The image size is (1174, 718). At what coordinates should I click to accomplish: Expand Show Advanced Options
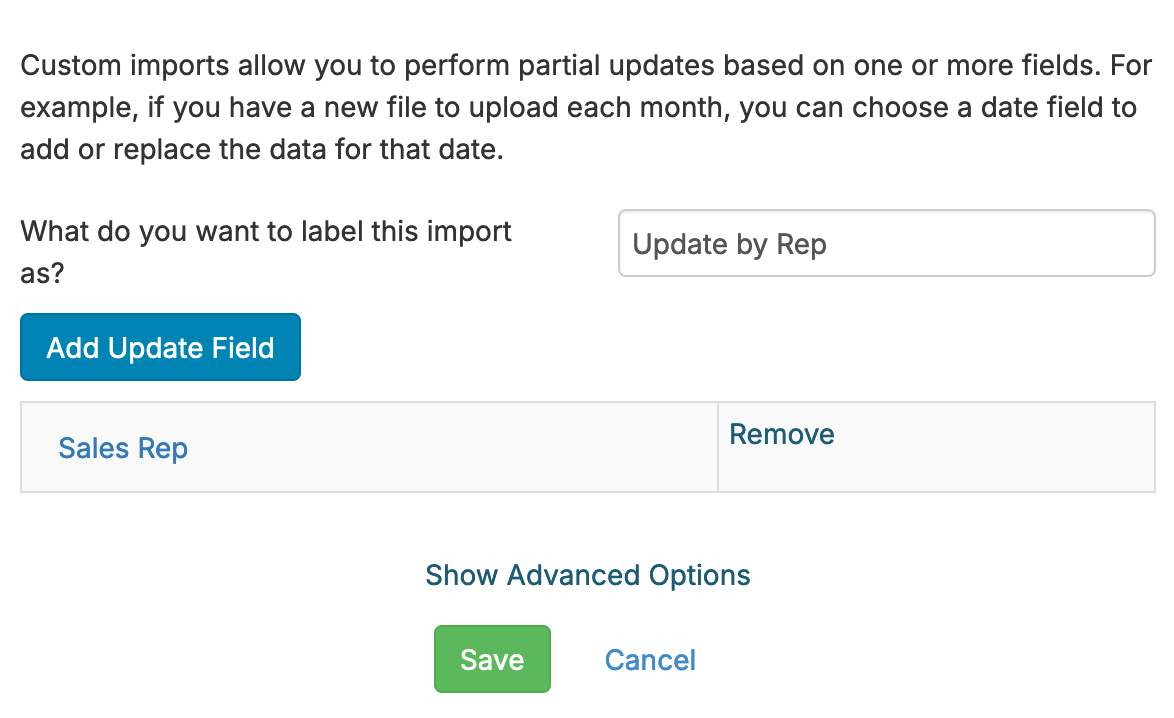click(x=587, y=575)
